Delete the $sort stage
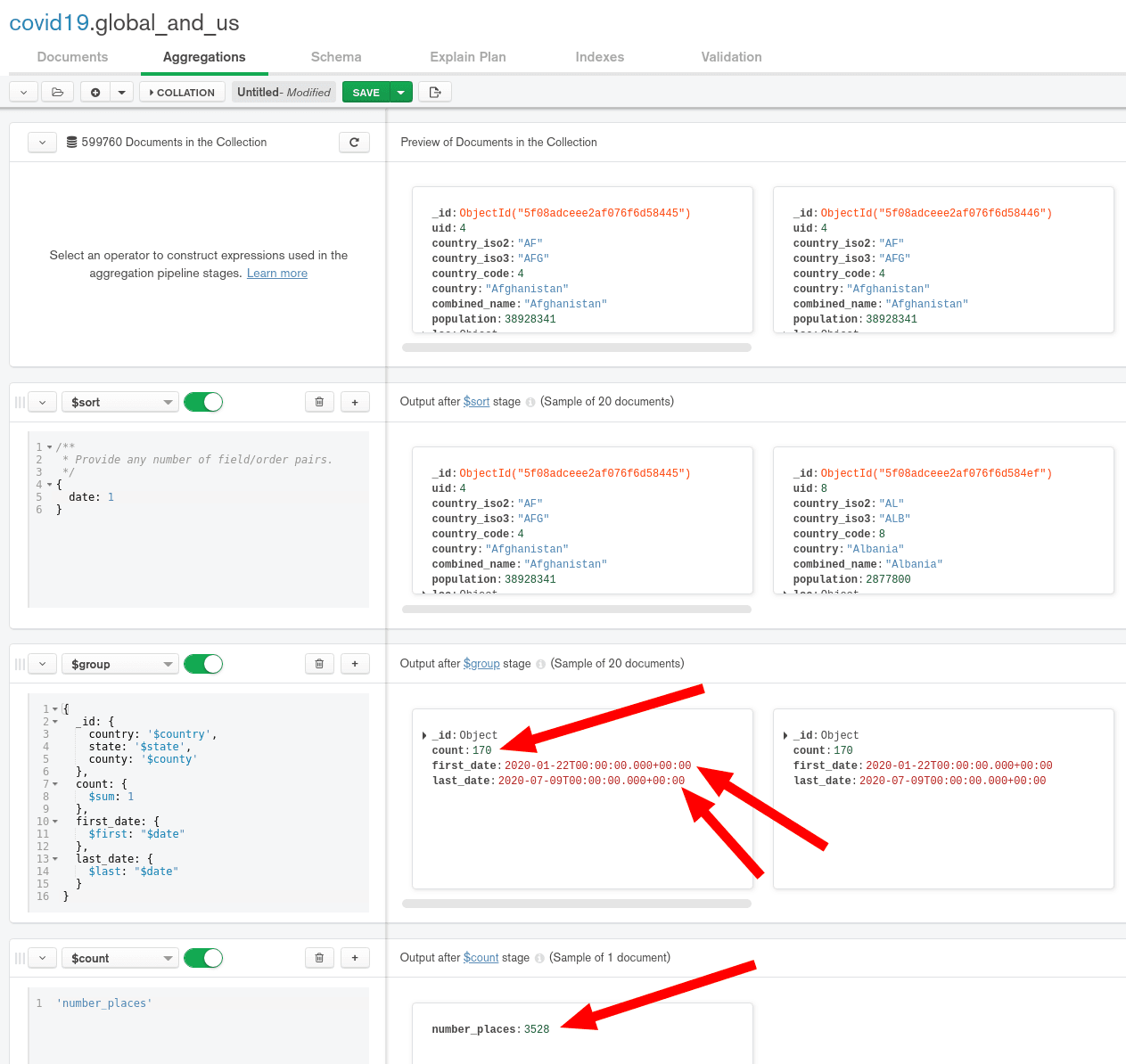This screenshot has width=1126, height=1064. pyautogui.click(x=319, y=402)
